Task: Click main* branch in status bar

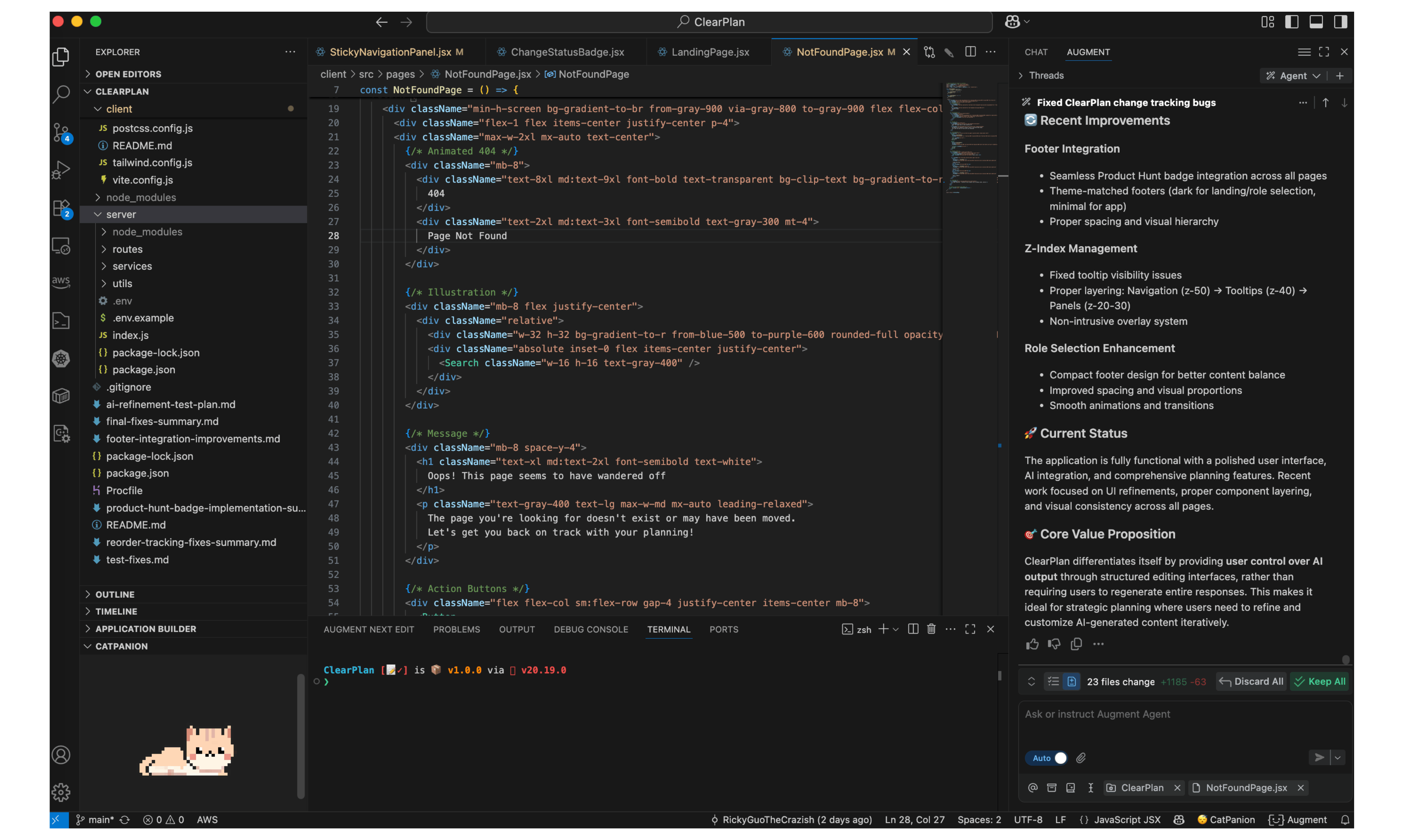Action: click(95, 819)
